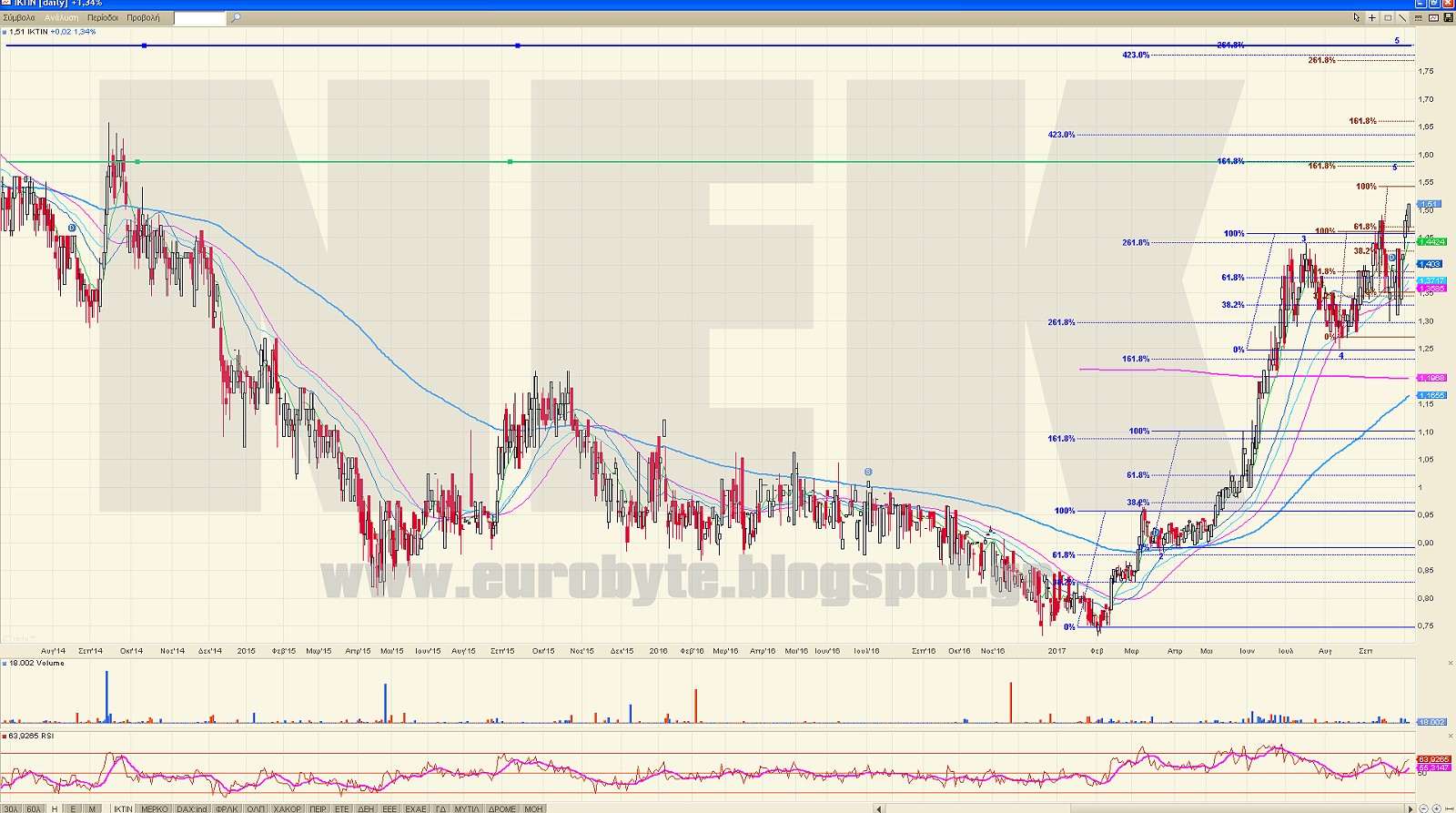Open the ΧΑΚΟΡ symbol tab

[x=288, y=808]
